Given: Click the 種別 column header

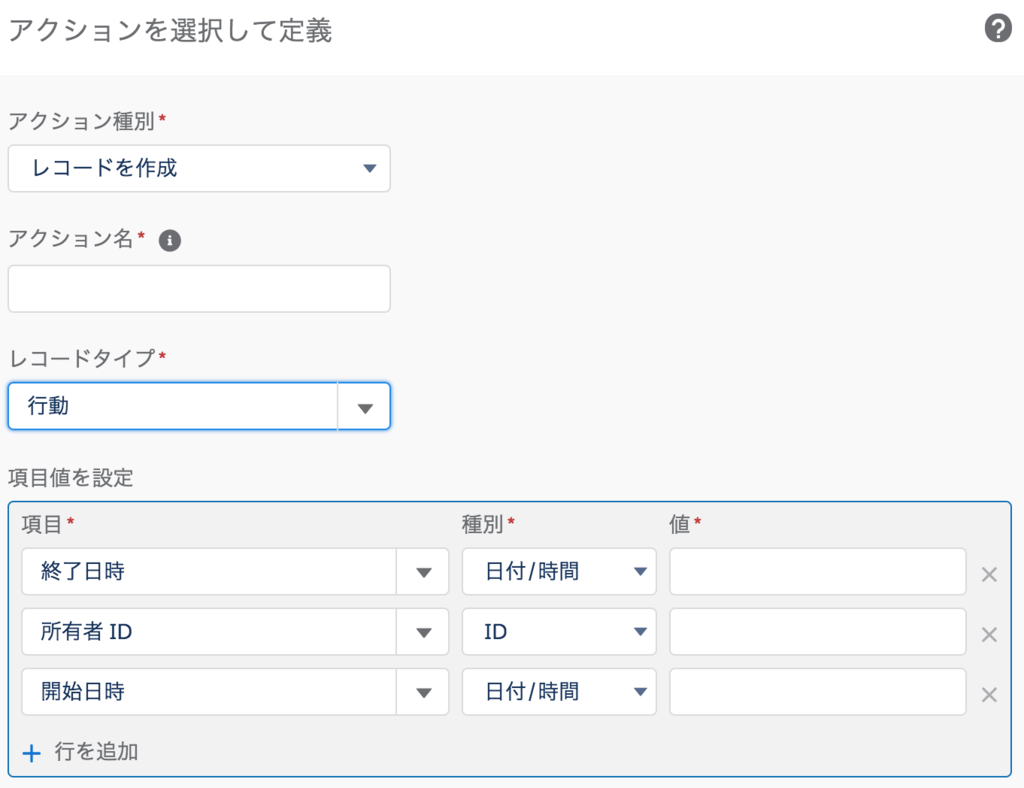Looking at the screenshot, I should 483,524.
